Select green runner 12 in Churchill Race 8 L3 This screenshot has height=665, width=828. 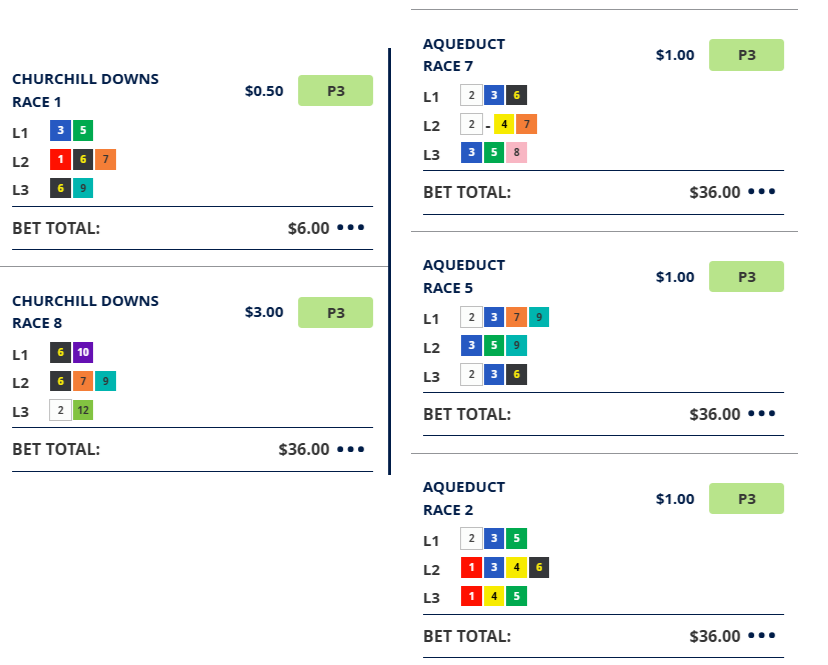pos(83,410)
